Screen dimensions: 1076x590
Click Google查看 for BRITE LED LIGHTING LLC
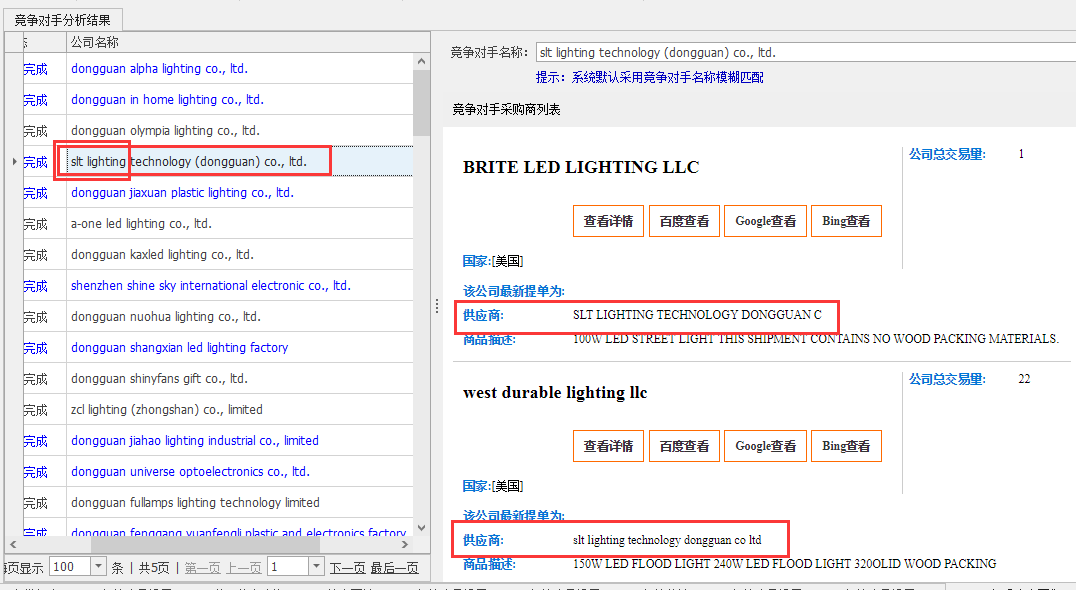point(766,221)
